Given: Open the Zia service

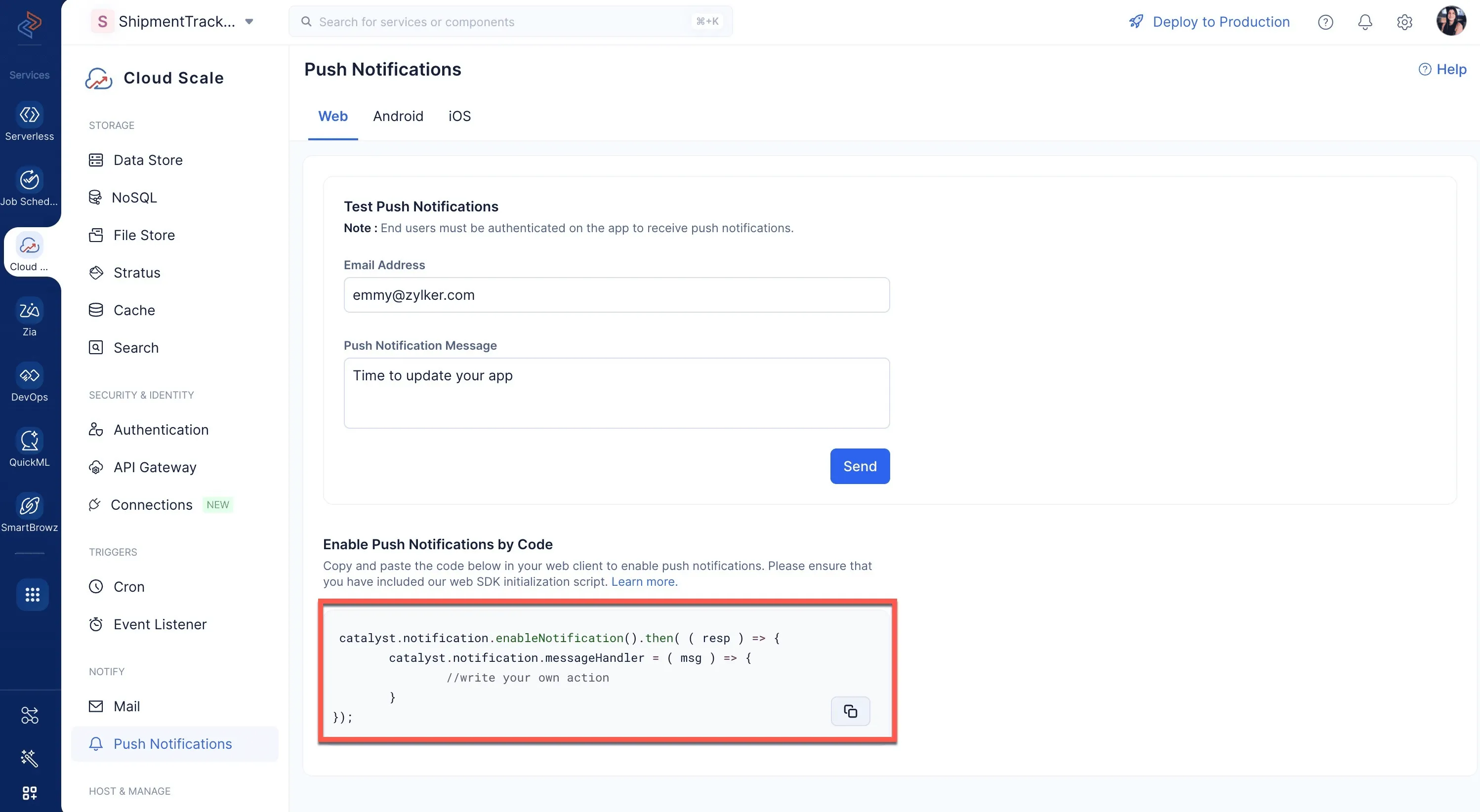Looking at the screenshot, I should 29,317.
